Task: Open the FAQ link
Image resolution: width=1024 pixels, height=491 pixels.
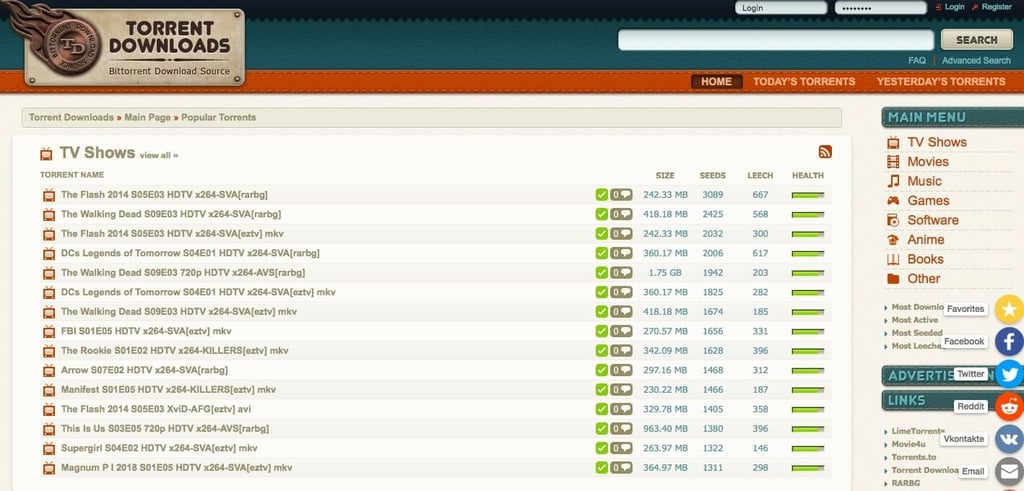Action: click(917, 60)
